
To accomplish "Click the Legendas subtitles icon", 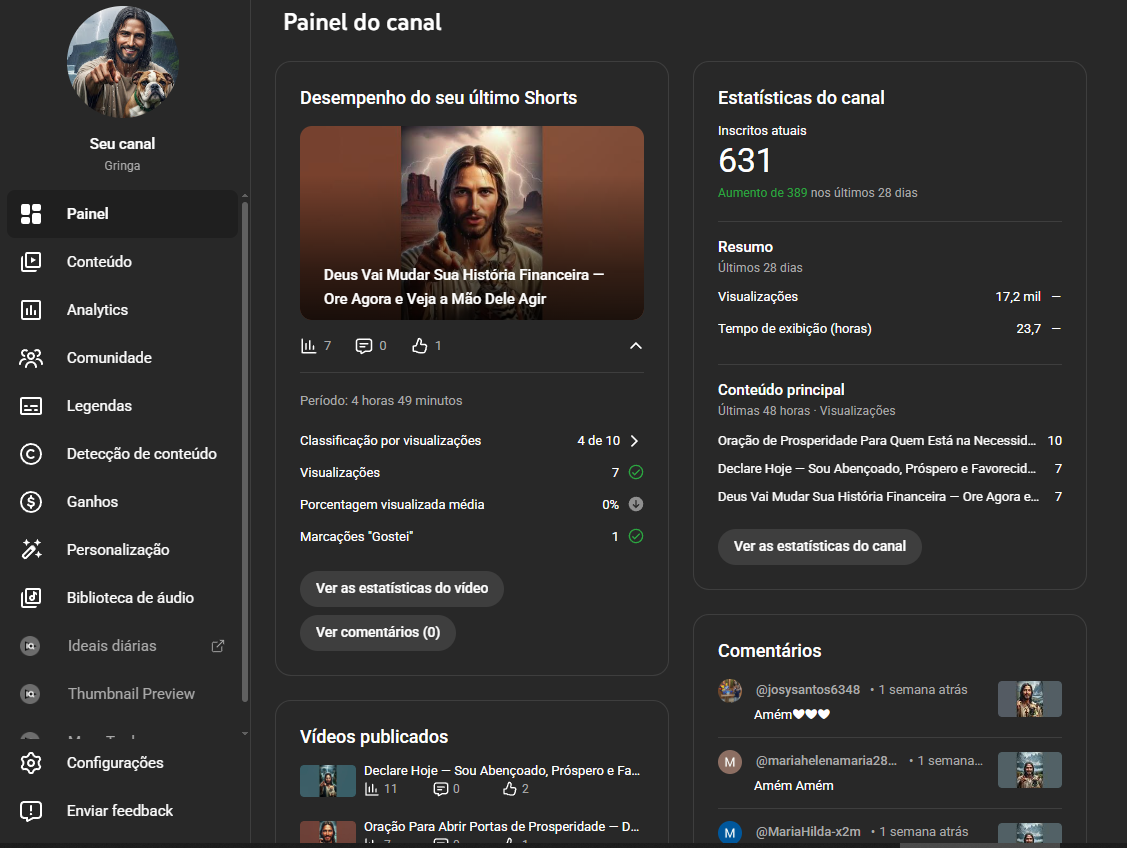I will [31, 406].
